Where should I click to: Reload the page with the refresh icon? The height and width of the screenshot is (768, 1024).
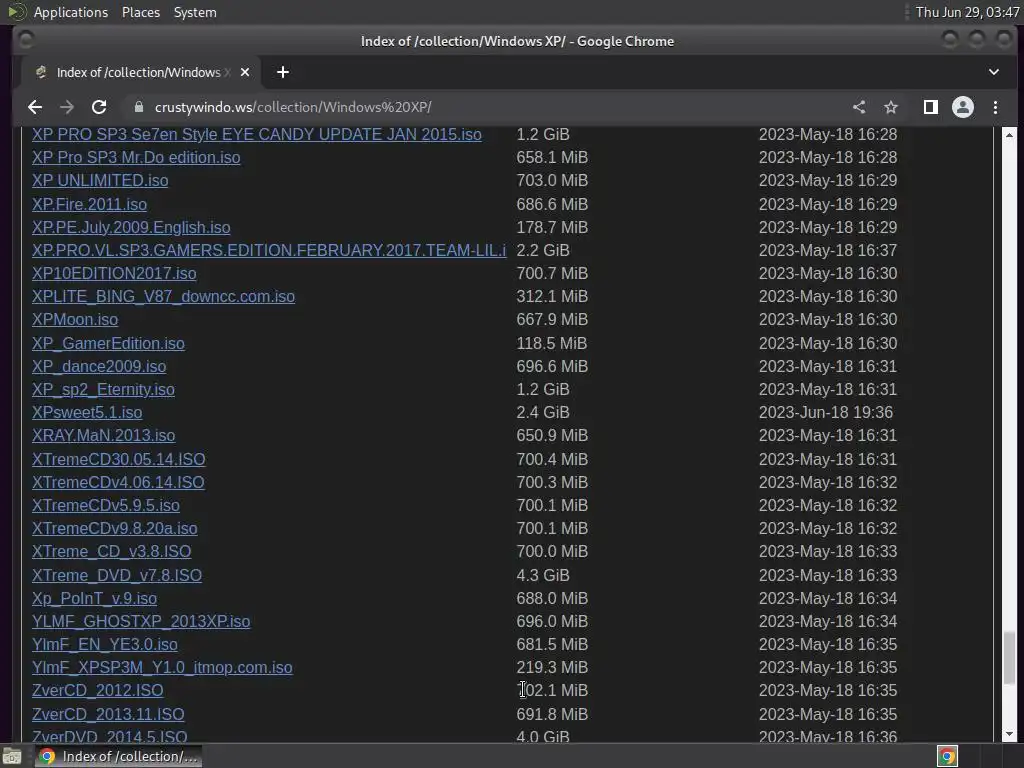(x=99, y=107)
